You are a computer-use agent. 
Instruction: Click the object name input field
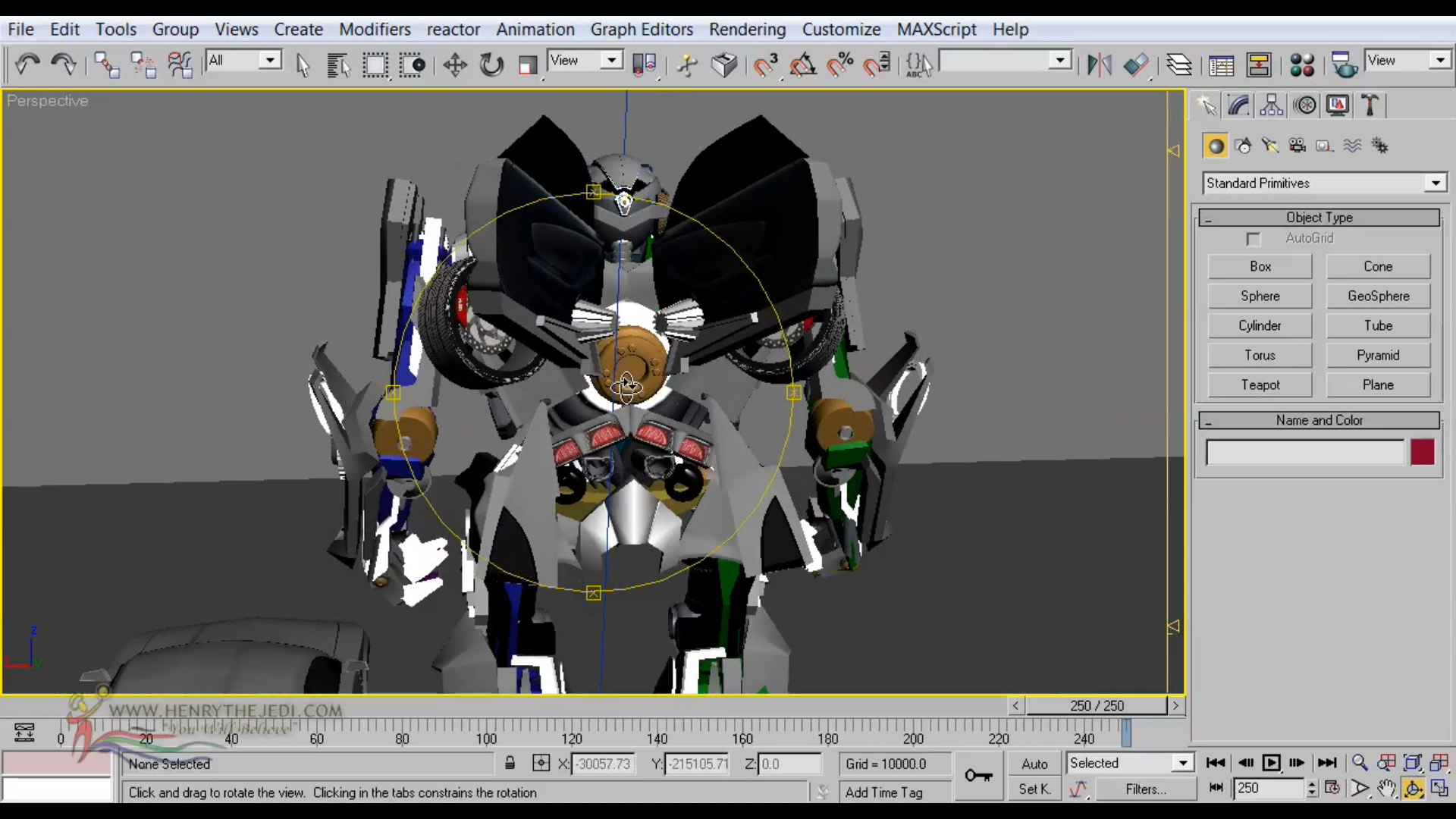(1305, 453)
